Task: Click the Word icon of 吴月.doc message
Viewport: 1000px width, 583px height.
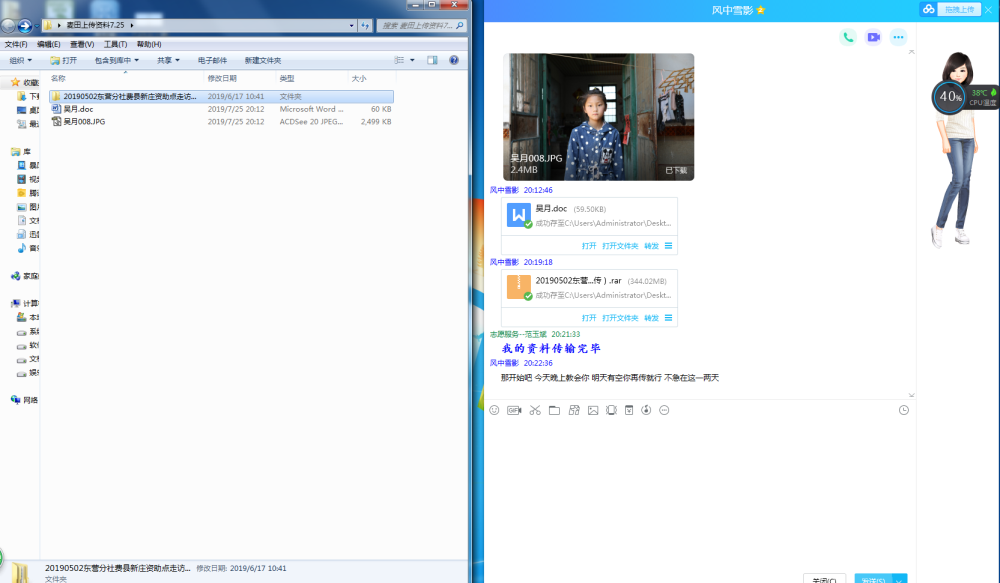Action: click(518, 215)
